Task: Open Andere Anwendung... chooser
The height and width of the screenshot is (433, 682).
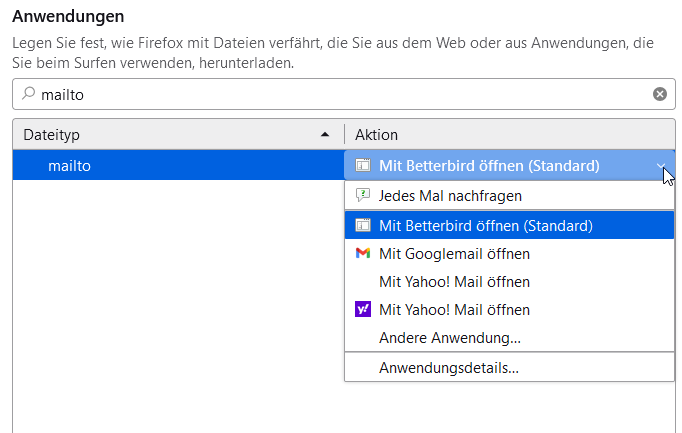Action: [449, 338]
